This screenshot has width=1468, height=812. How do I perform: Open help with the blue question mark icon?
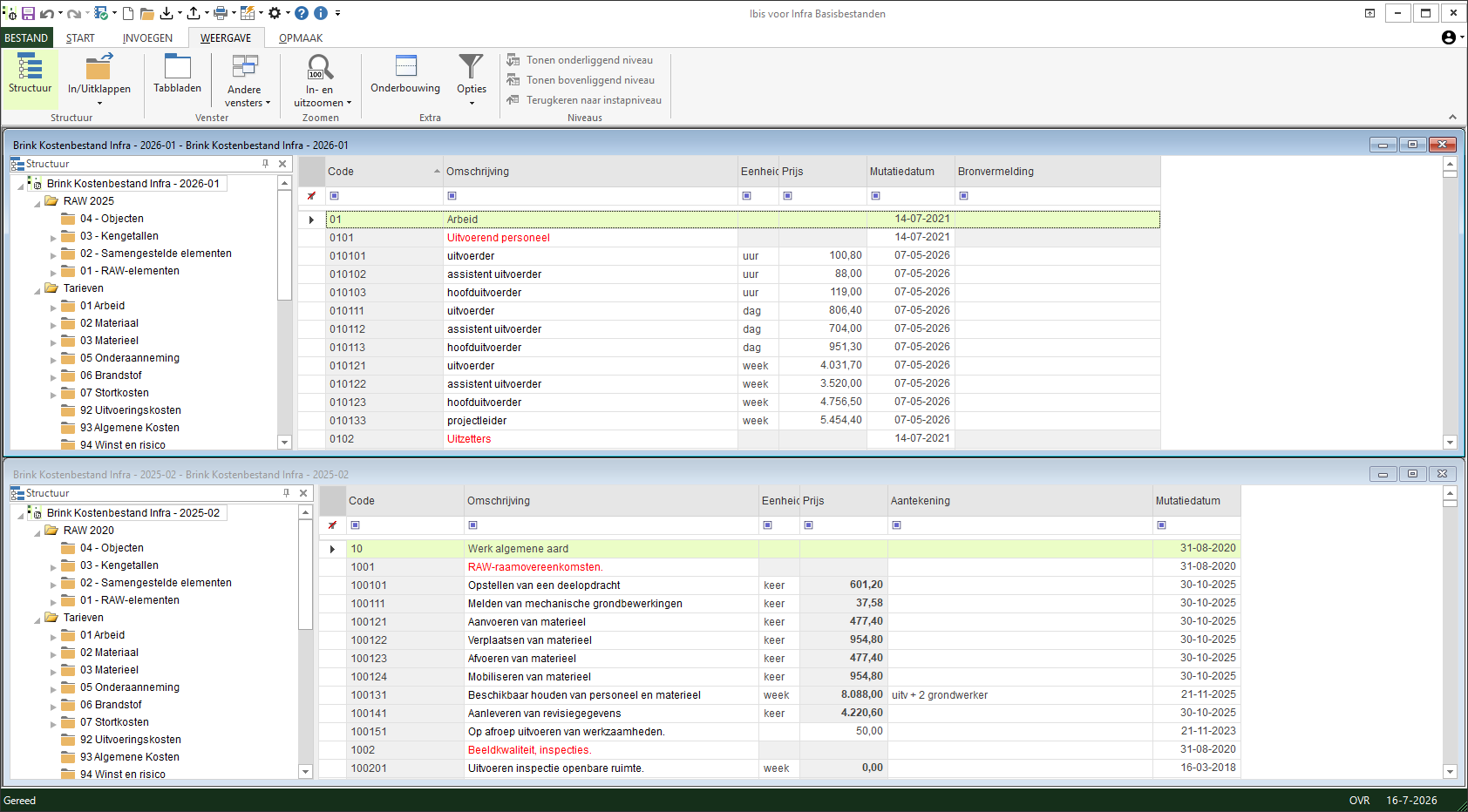pyautogui.click(x=302, y=13)
